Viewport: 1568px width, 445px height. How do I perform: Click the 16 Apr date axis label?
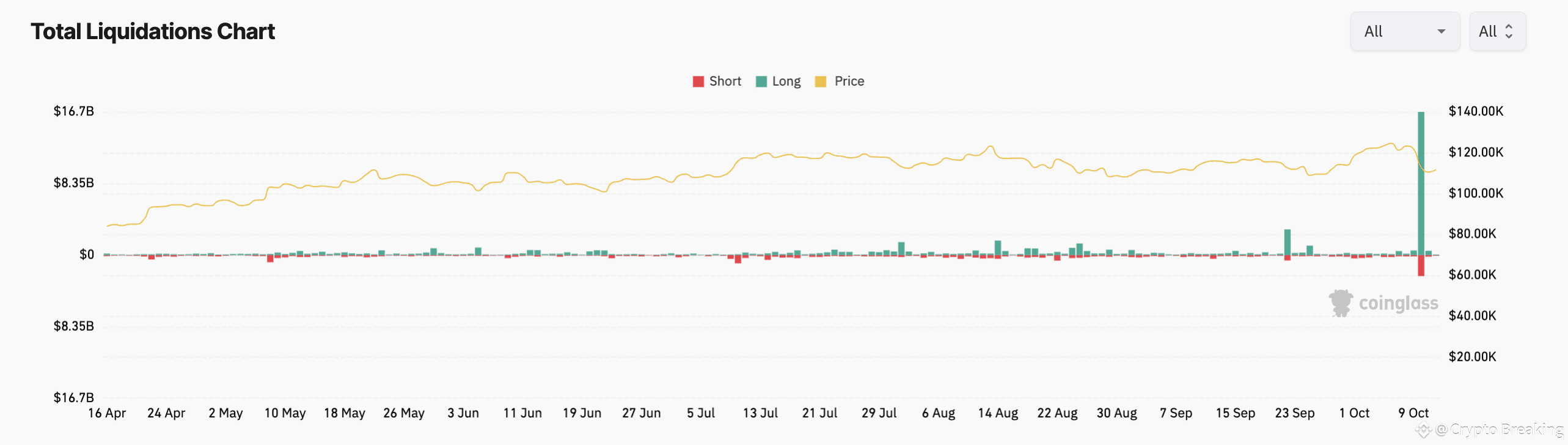point(107,413)
